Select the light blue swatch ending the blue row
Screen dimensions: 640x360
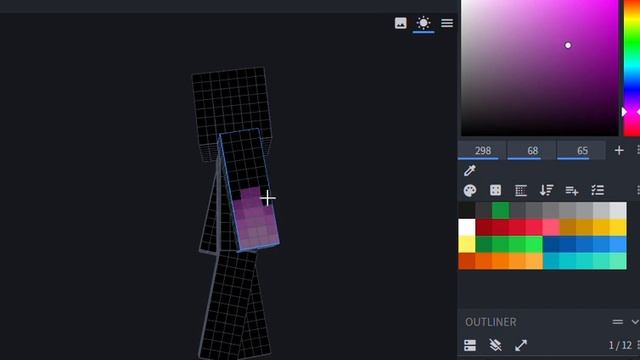click(618, 244)
